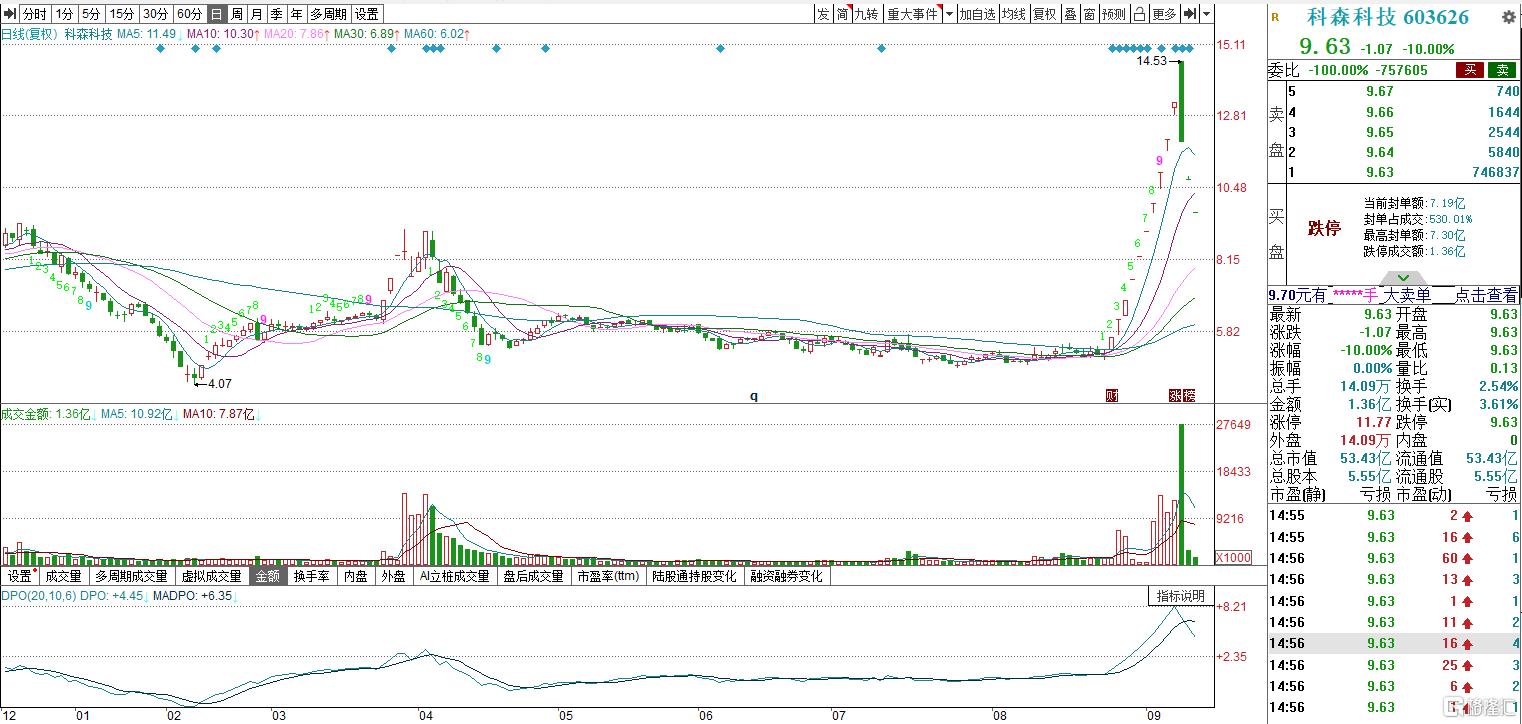This screenshot has width=1522, height=724.
Task: Switch to 30分 period
Action: point(155,14)
